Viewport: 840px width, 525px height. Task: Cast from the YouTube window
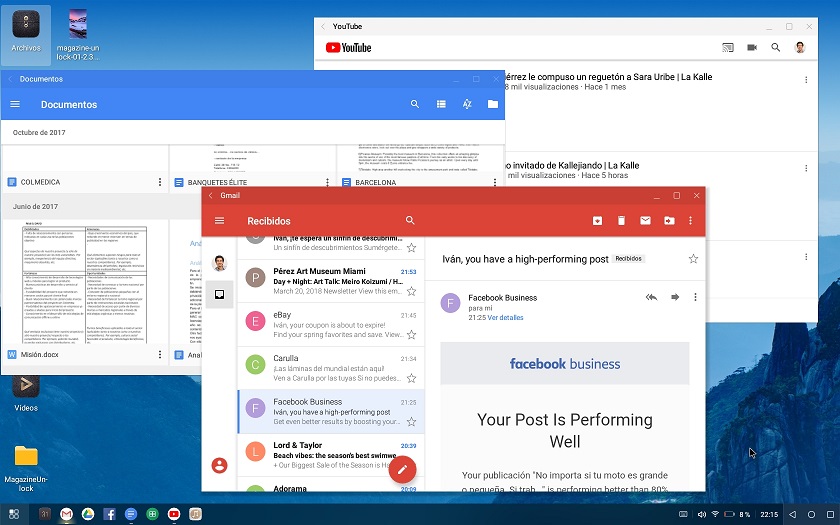click(728, 48)
